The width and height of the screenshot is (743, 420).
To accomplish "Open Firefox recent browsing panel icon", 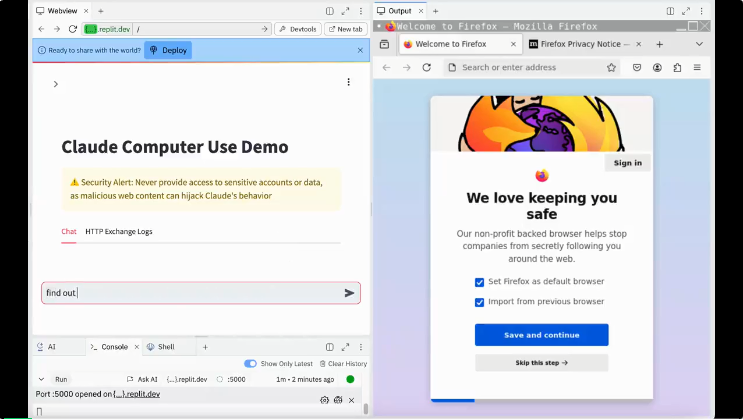I will 384,44.
